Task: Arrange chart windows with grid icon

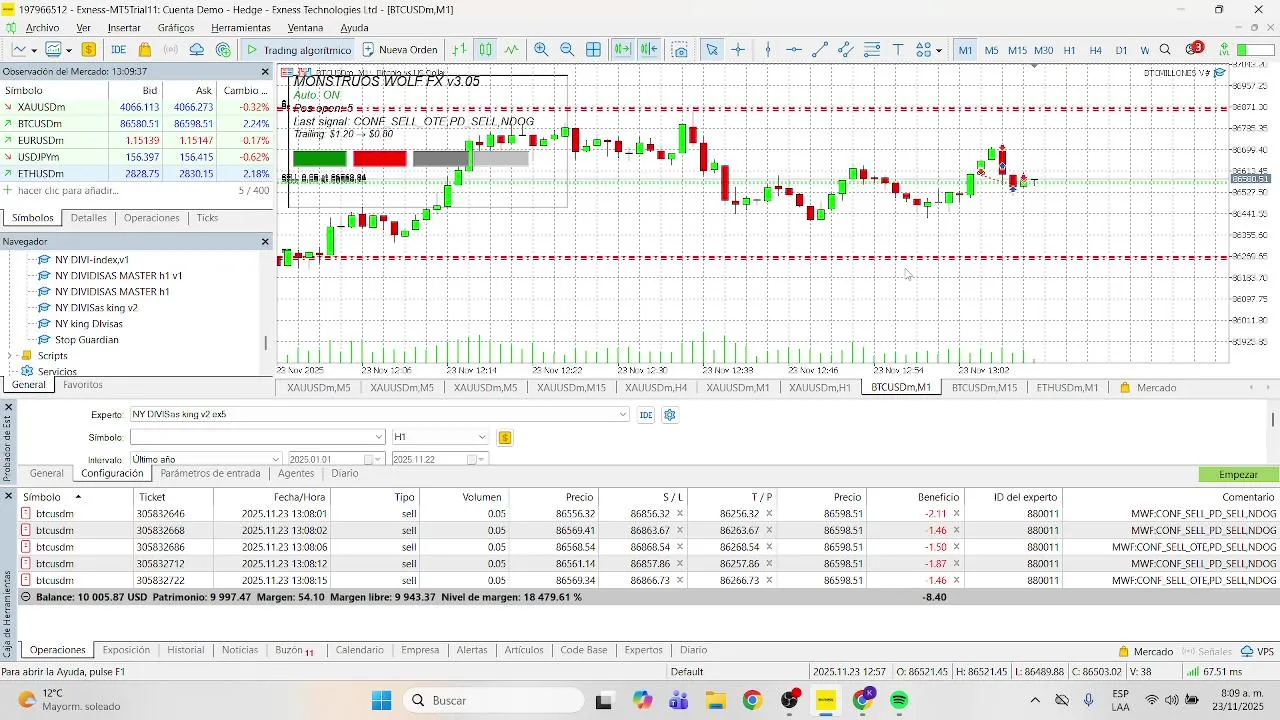Action: coord(593,49)
